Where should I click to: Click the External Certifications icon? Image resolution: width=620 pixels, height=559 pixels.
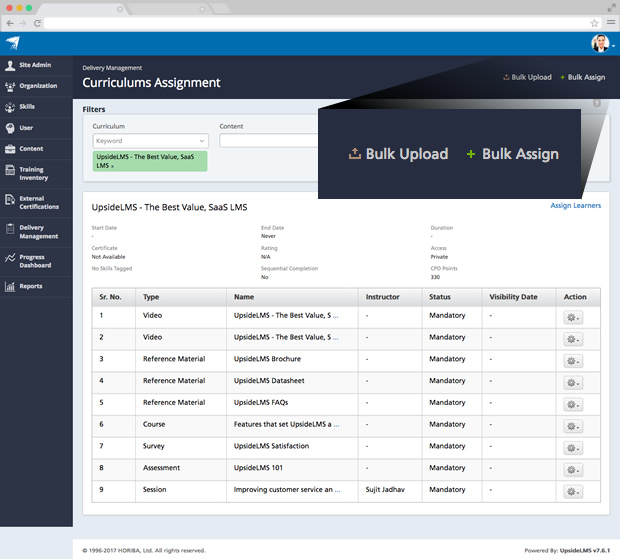(x=10, y=199)
